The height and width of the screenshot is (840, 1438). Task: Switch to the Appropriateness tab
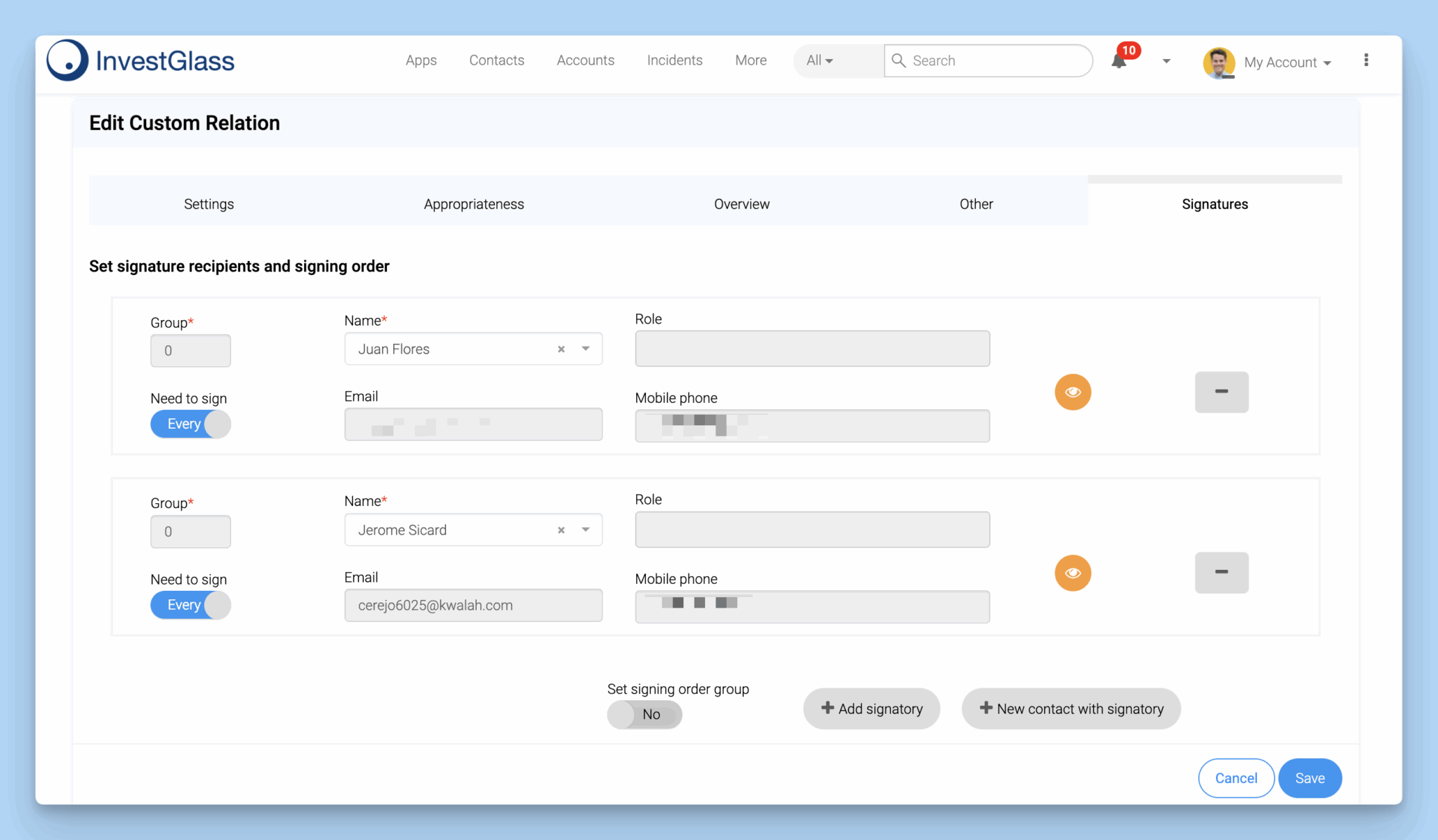tap(474, 204)
